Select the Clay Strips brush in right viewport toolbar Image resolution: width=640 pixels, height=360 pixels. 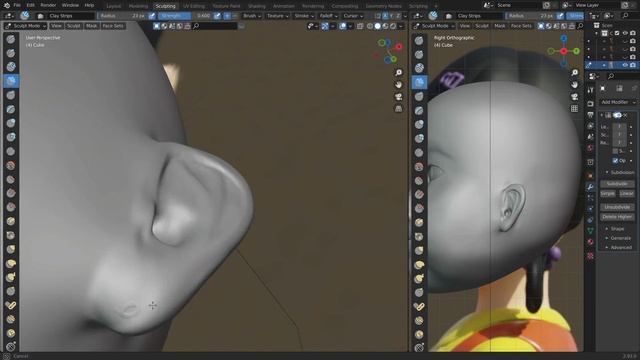point(419,82)
